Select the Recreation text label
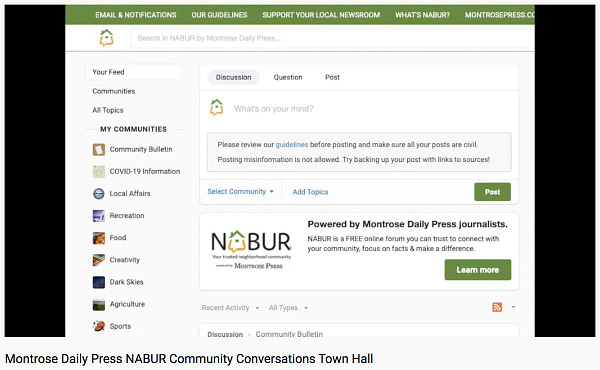Screen dimensions: 600x370 [127, 216]
